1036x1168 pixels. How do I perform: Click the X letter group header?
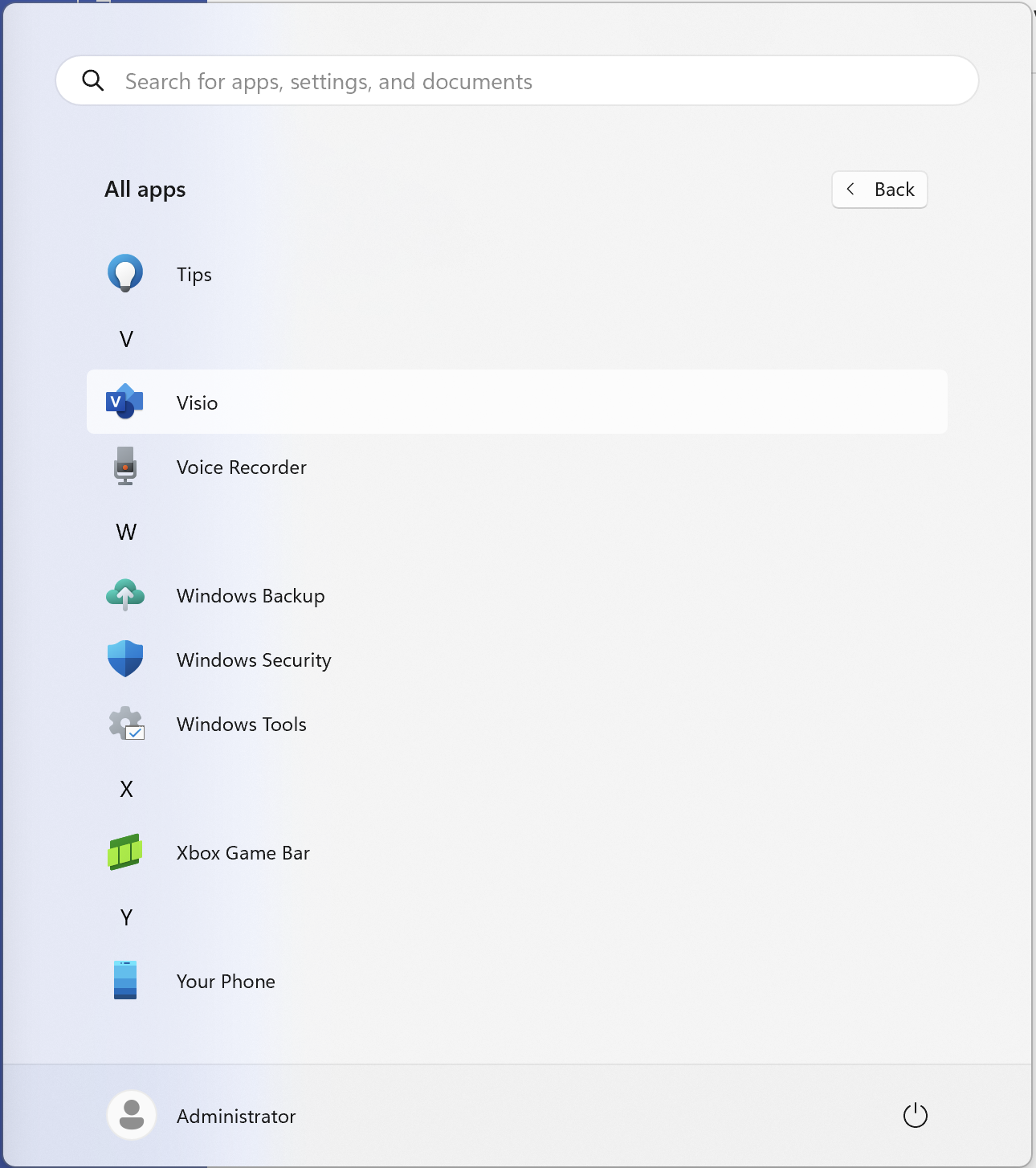point(126,789)
